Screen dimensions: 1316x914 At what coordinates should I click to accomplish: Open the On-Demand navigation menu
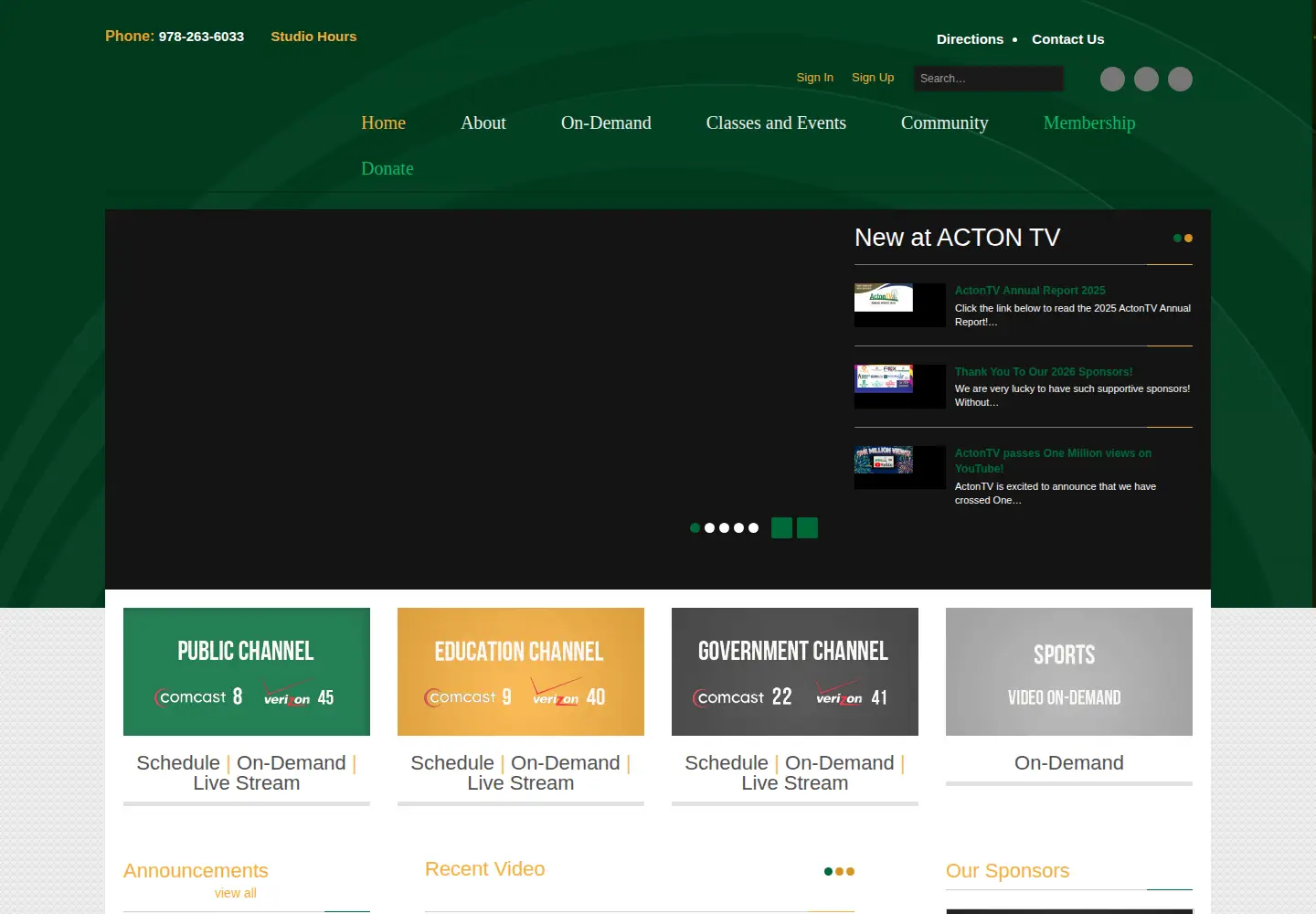tap(606, 122)
